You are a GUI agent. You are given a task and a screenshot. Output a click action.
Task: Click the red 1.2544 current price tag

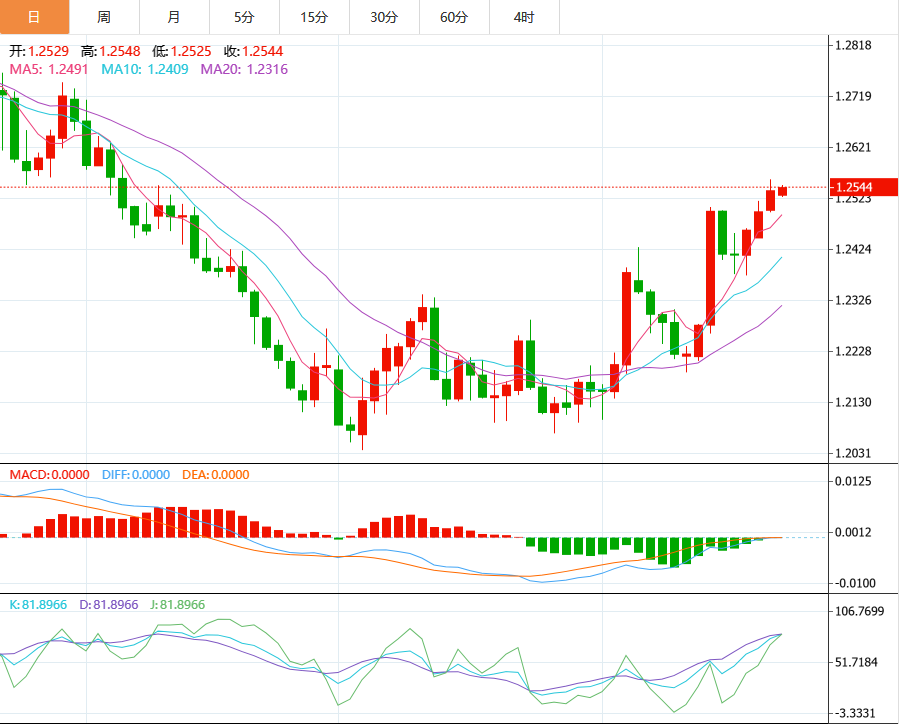pos(864,187)
